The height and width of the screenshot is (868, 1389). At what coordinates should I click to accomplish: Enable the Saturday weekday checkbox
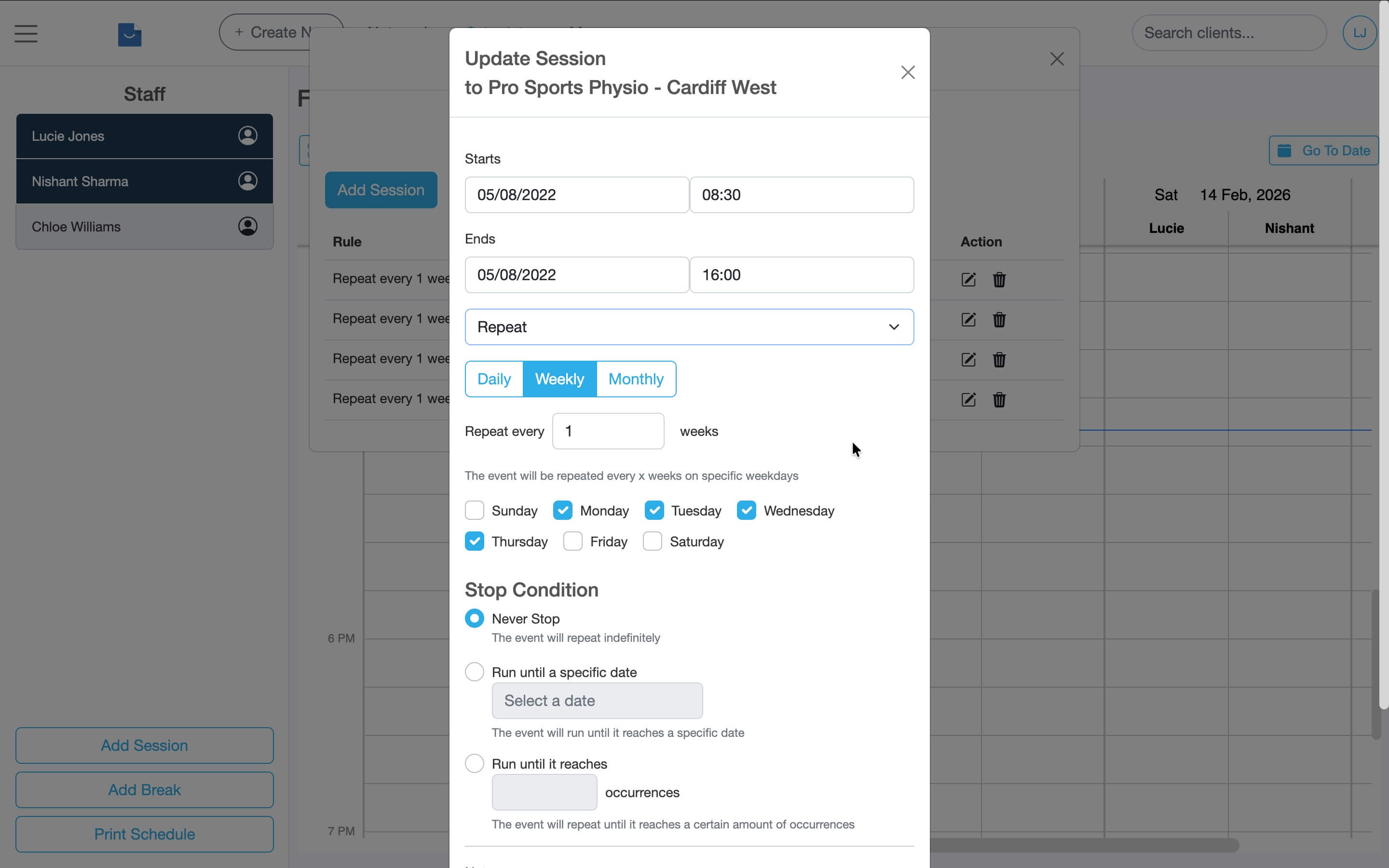click(653, 541)
